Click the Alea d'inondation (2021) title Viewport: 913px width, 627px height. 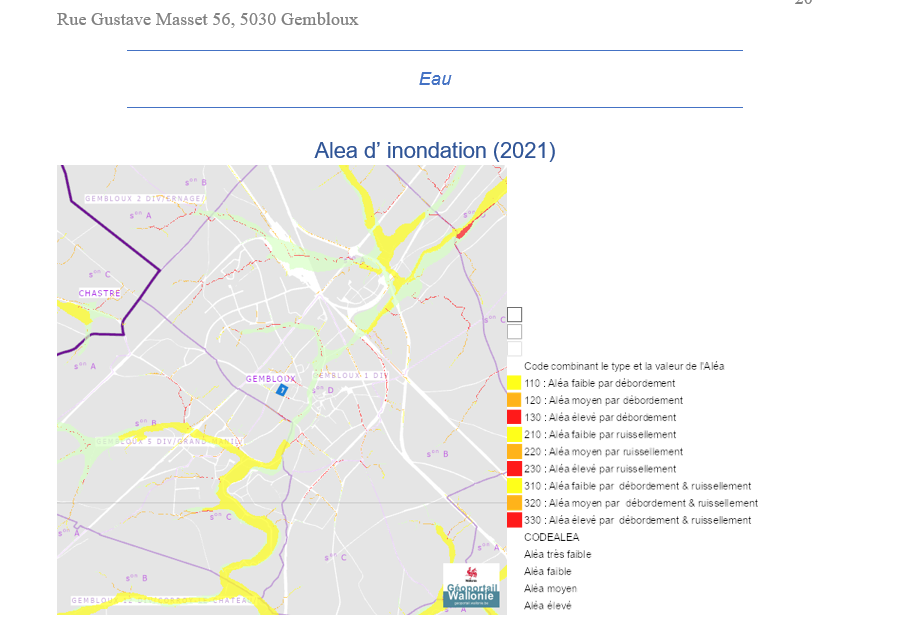click(x=434, y=151)
